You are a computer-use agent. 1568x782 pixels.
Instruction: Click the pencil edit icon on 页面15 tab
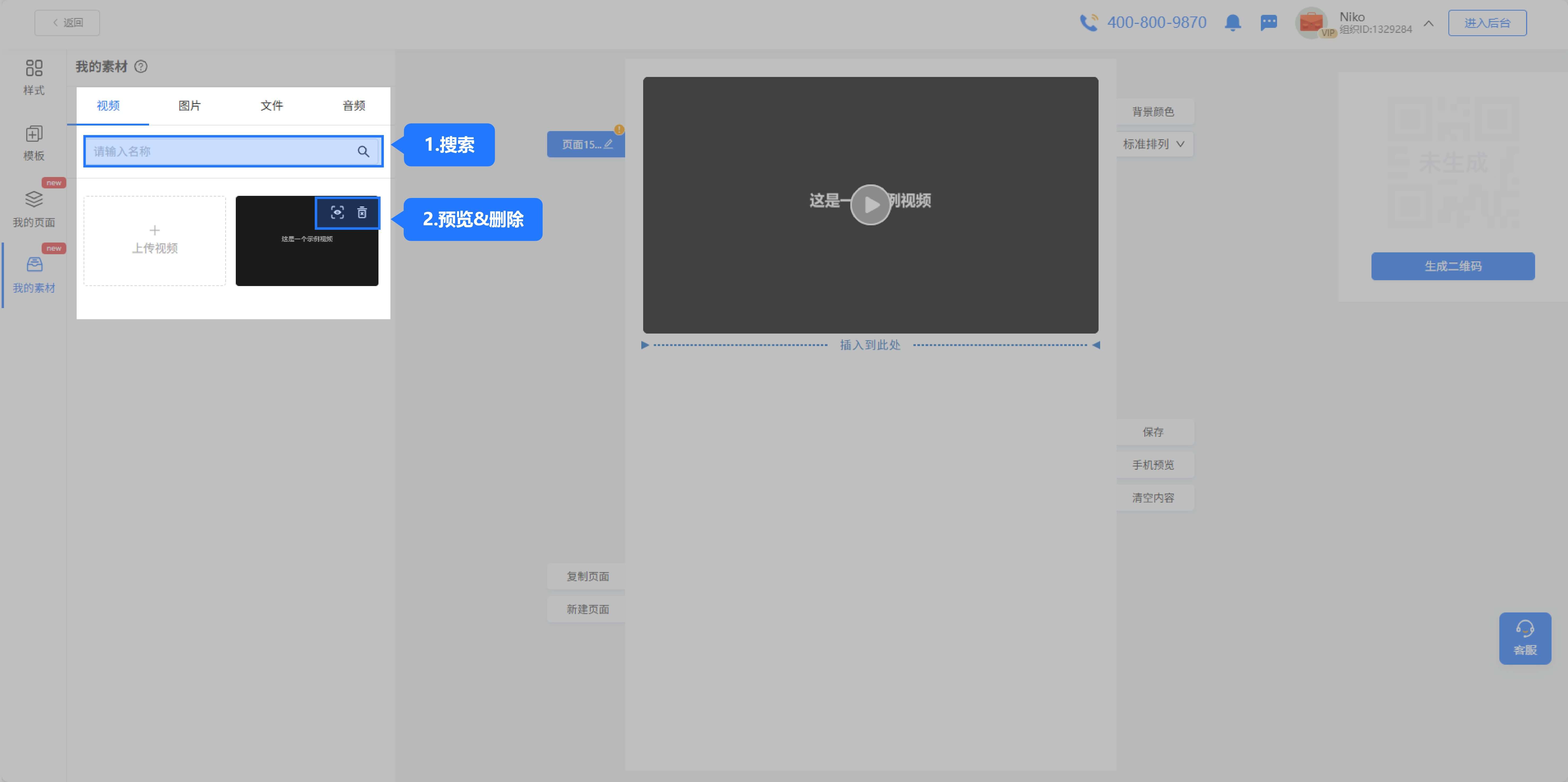608,144
